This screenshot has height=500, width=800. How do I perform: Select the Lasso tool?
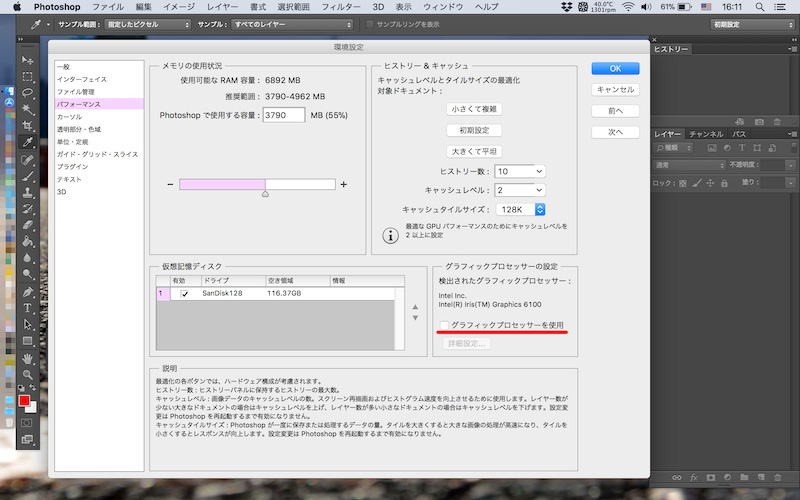click(x=28, y=93)
